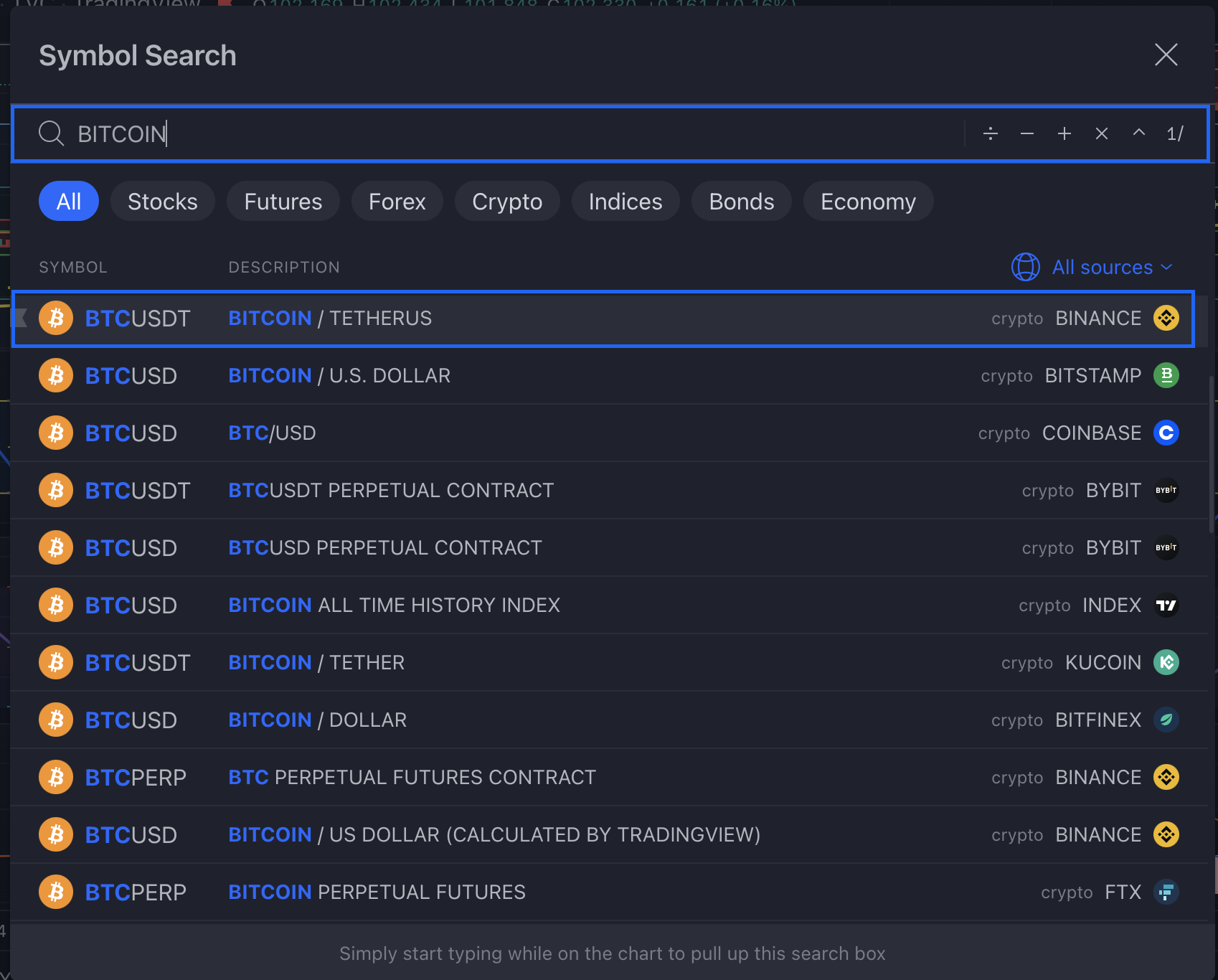Insert the division operator in search
Viewport: 1218px width, 980px height.
point(990,133)
